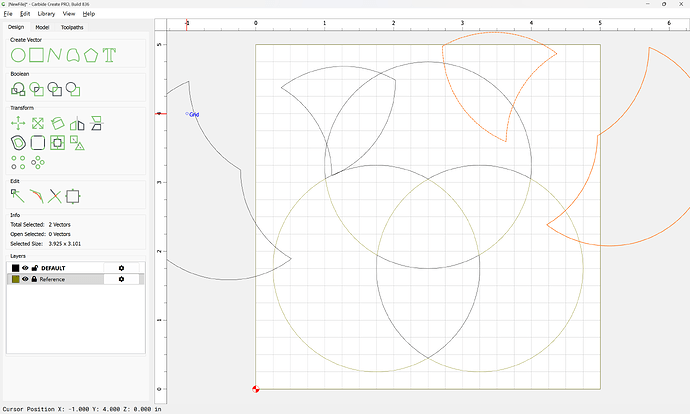The width and height of the screenshot is (690, 414).
Task: Hide the DEFAULT layer with eye icon
Action: point(26,268)
